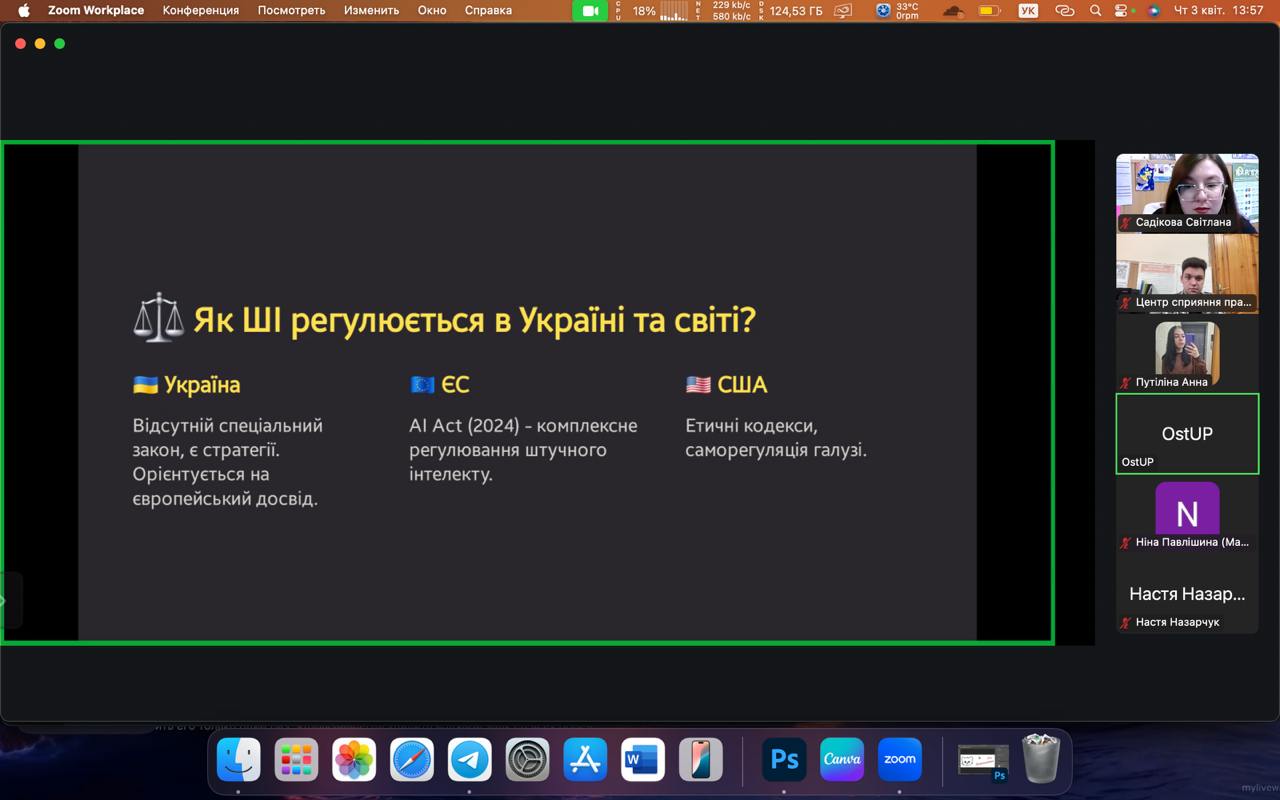Image resolution: width=1280 pixels, height=800 pixels.
Task: Expand the date and time menu
Action: coord(1218,11)
